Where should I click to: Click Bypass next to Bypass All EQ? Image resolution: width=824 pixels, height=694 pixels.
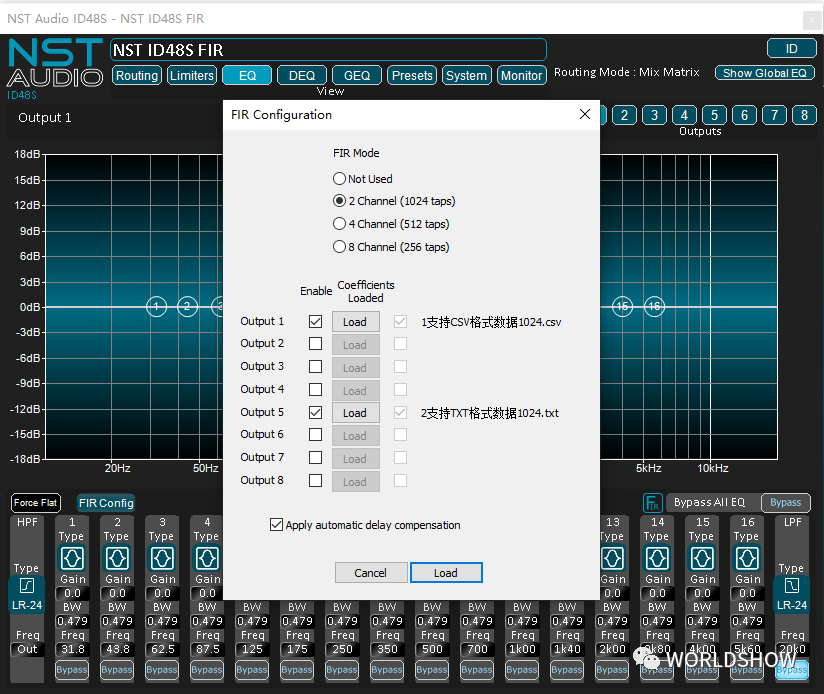coord(786,503)
